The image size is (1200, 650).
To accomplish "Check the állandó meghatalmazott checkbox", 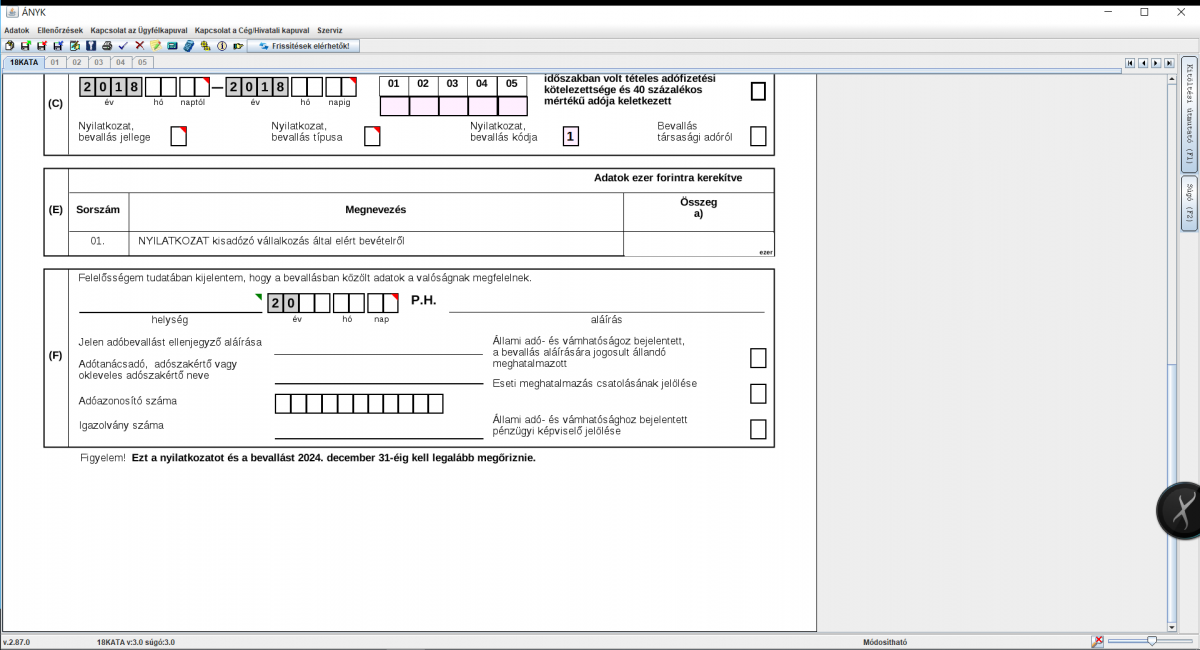I will (758, 358).
